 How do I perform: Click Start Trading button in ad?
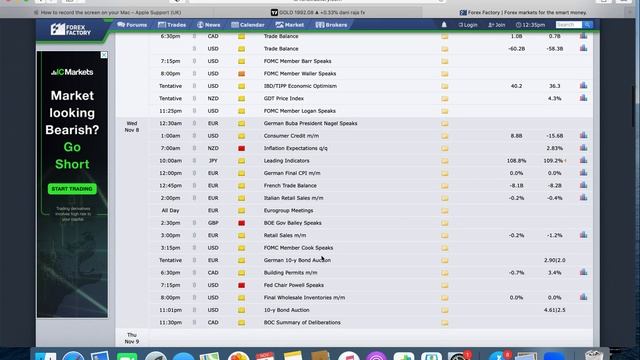pyautogui.click(x=72, y=189)
